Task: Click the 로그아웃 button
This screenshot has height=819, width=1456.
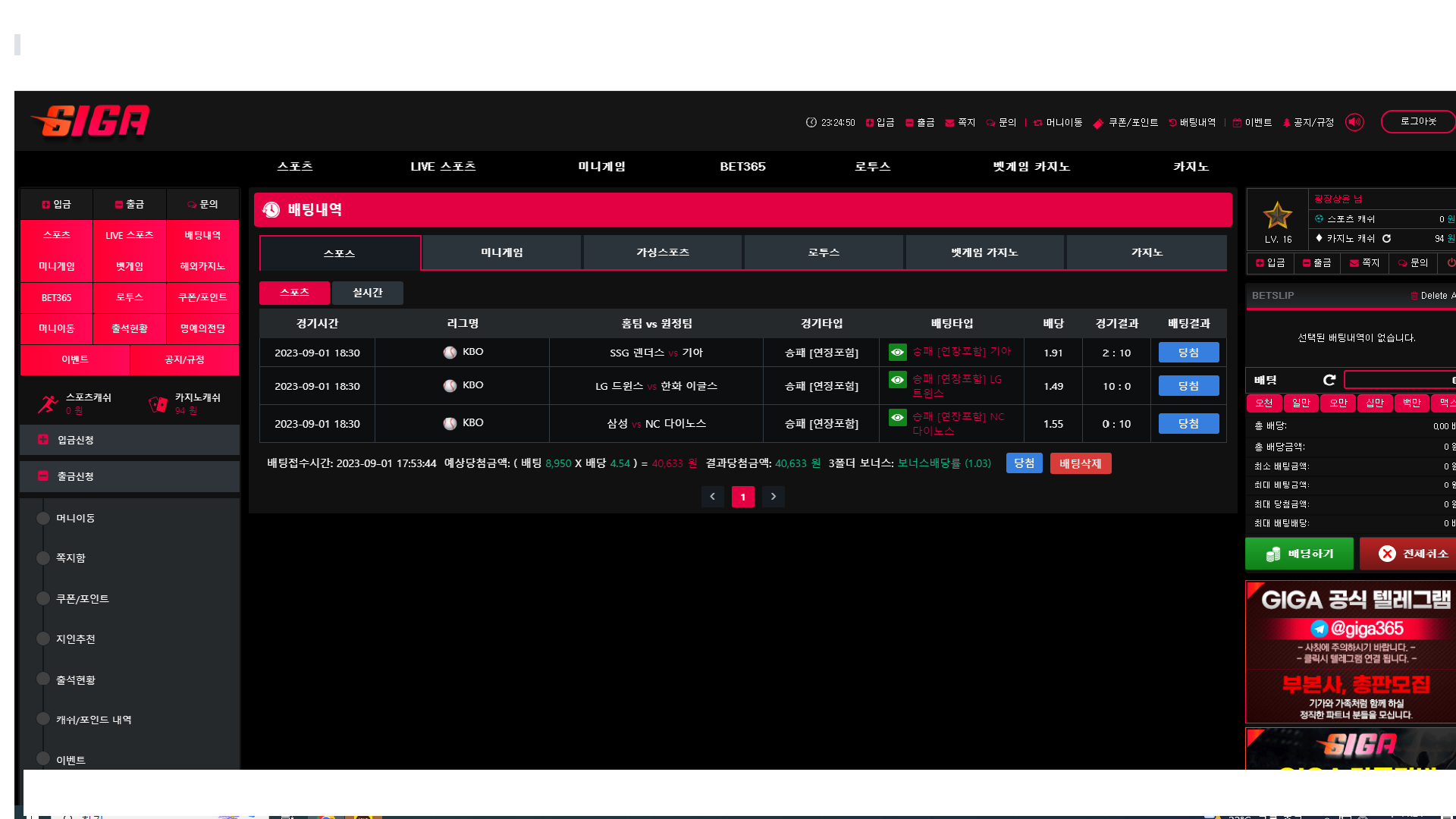Action: [x=1417, y=121]
